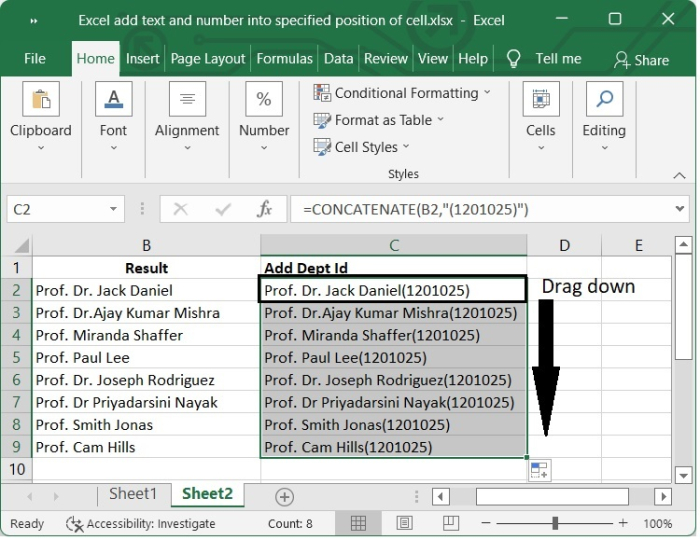The height and width of the screenshot is (540, 700).
Task: Expand the formula bar arrow
Action: pyautogui.click(x=679, y=208)
